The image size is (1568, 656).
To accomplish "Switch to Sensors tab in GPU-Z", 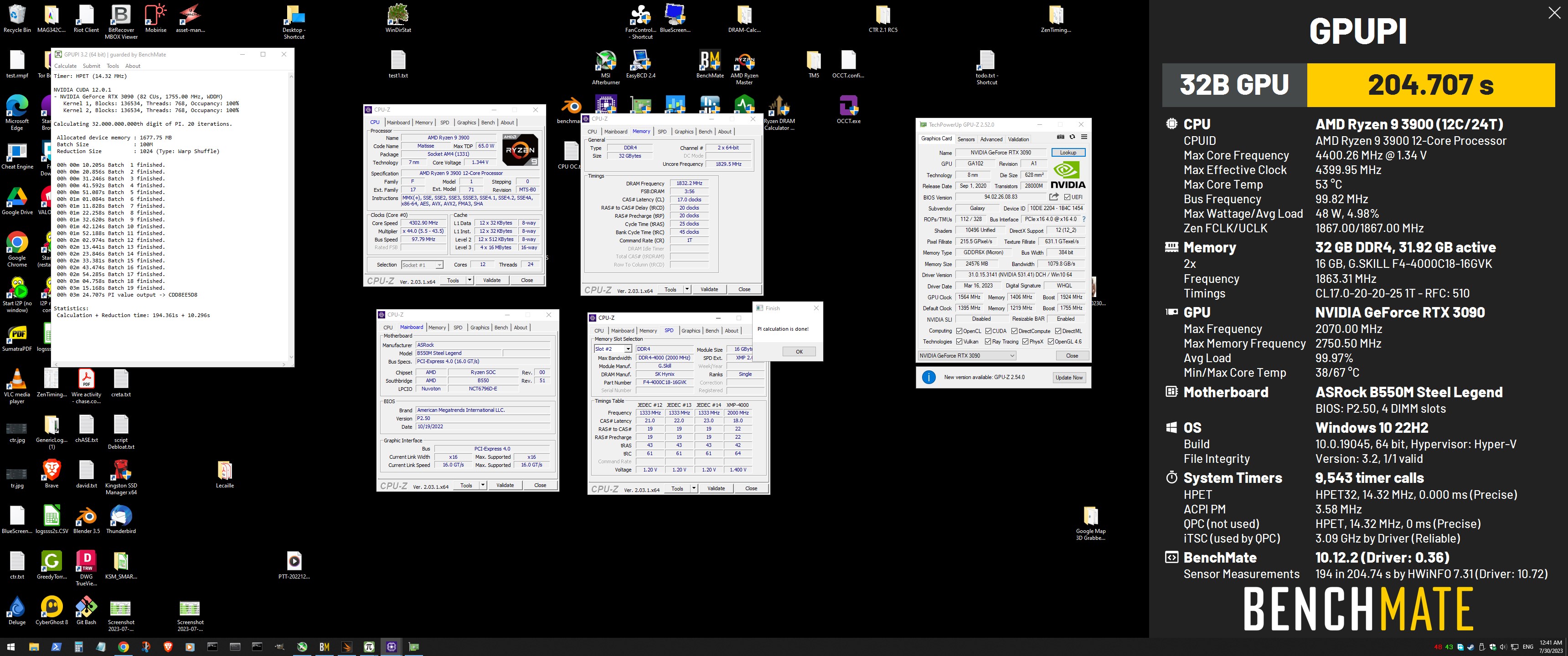I will [x=966, y=139].
